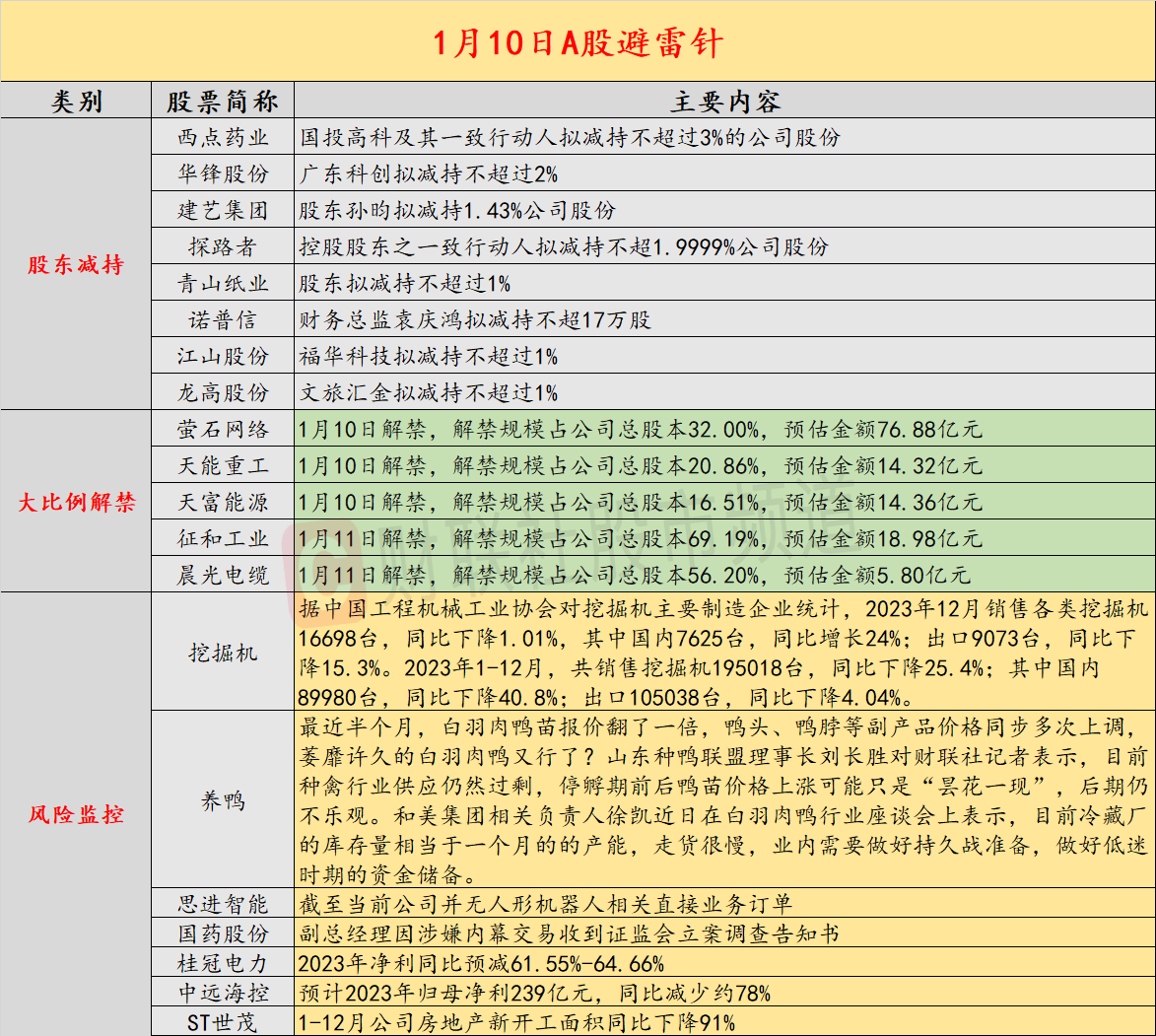Click content 文旅汇金拟减持不超过1%
This screenshot has height=1036, width=1156.
pos(428,392)
